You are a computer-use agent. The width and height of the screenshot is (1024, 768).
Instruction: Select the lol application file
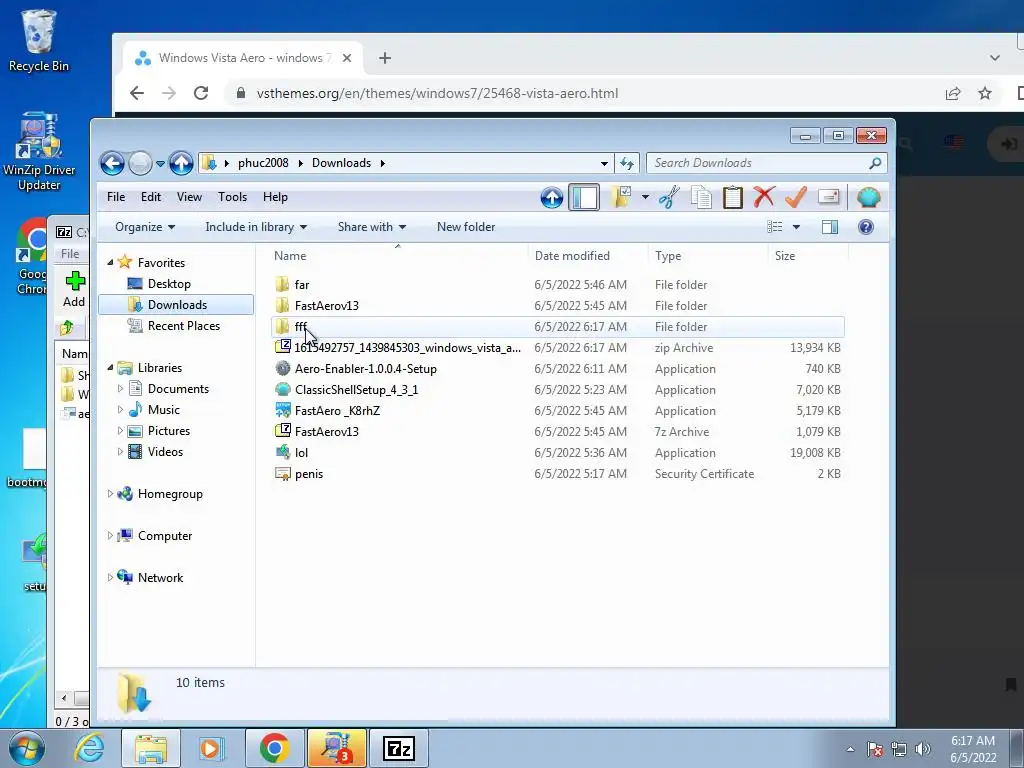[x=558, y=453]
